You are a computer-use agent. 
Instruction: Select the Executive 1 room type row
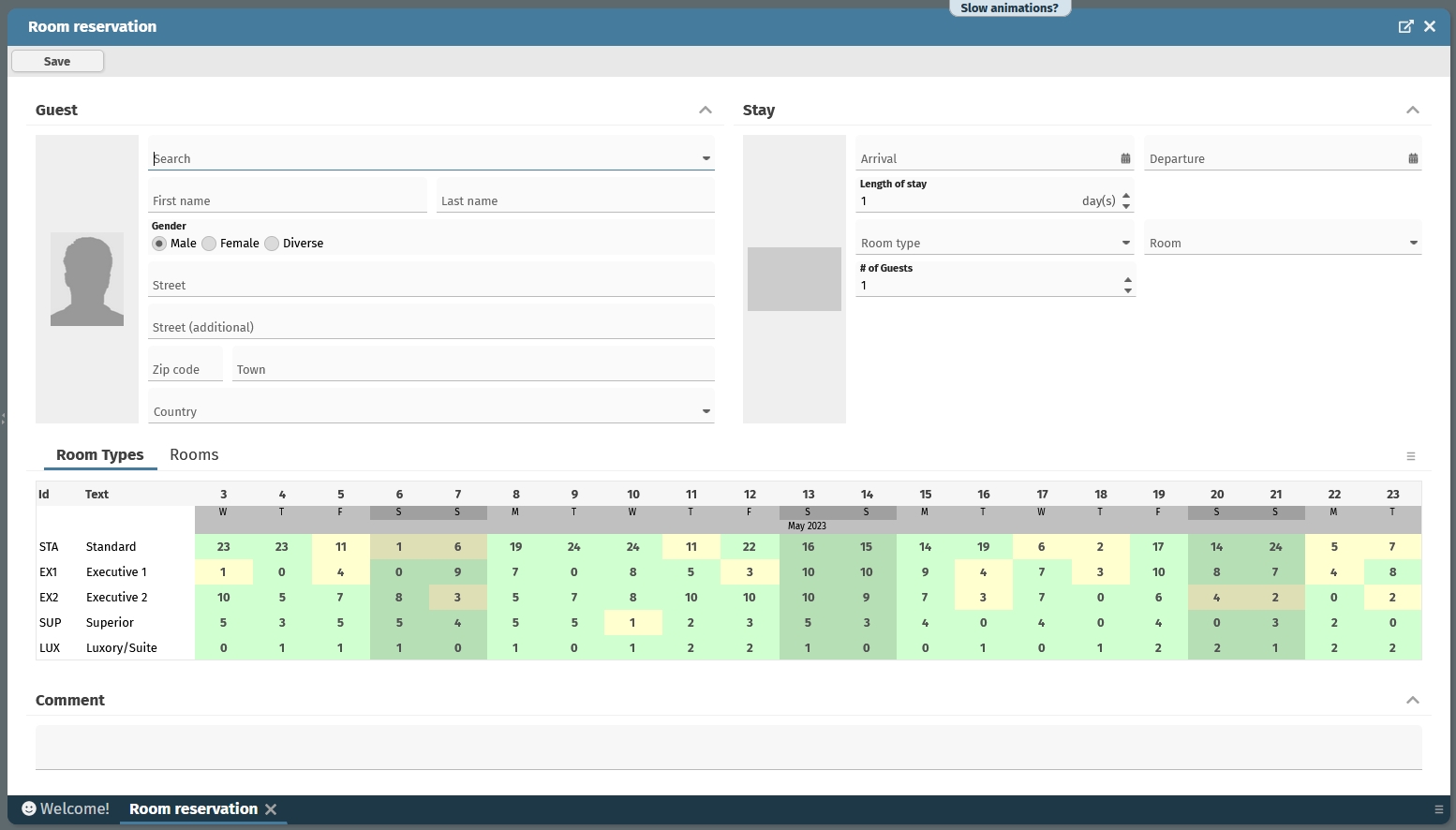[729, 571]
